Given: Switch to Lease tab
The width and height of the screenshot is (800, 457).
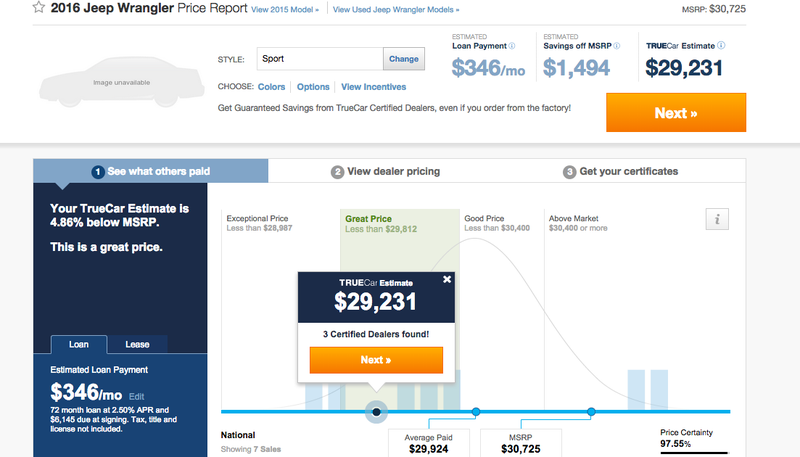Looking at the screenshot, I should click(137, 344).
